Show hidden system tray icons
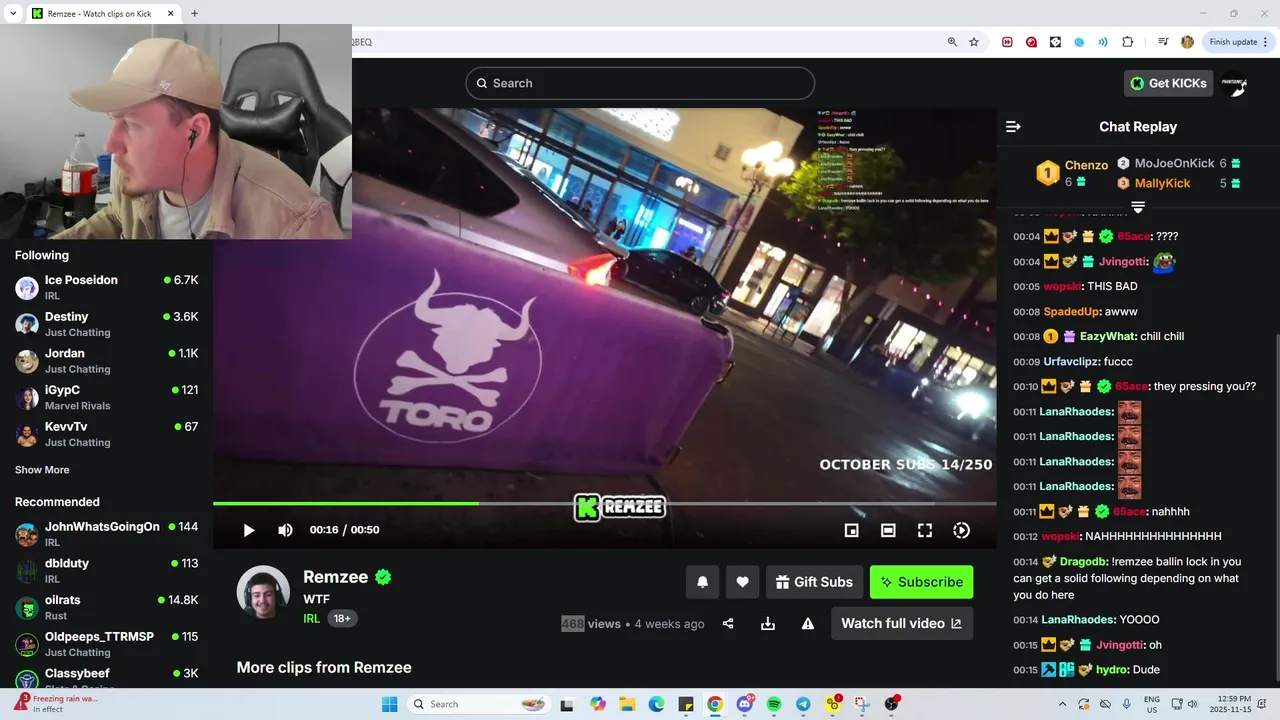This screenshot has width=1280, height=720. click(1062, 704)
